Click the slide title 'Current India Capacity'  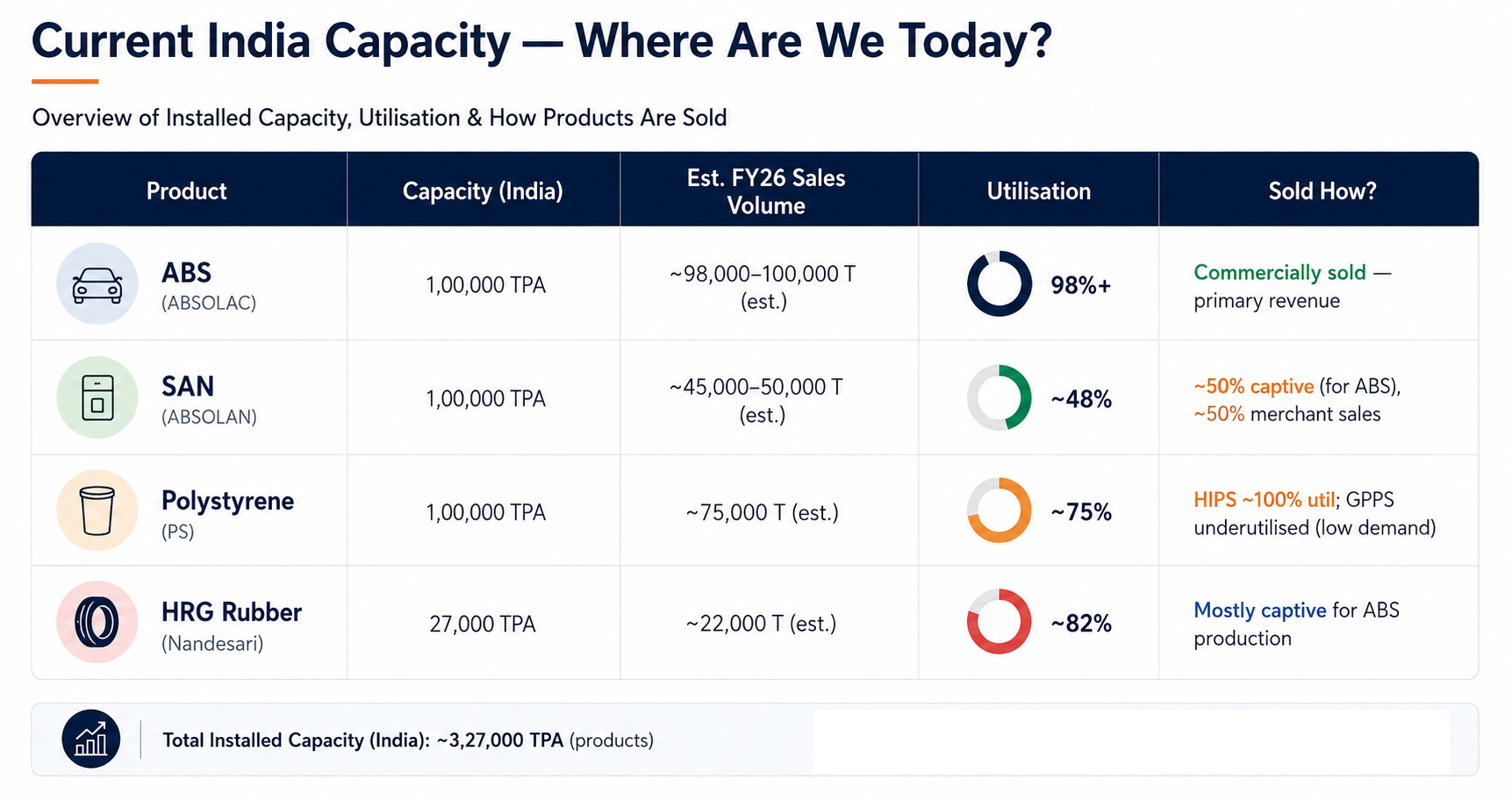coord(270,42)
